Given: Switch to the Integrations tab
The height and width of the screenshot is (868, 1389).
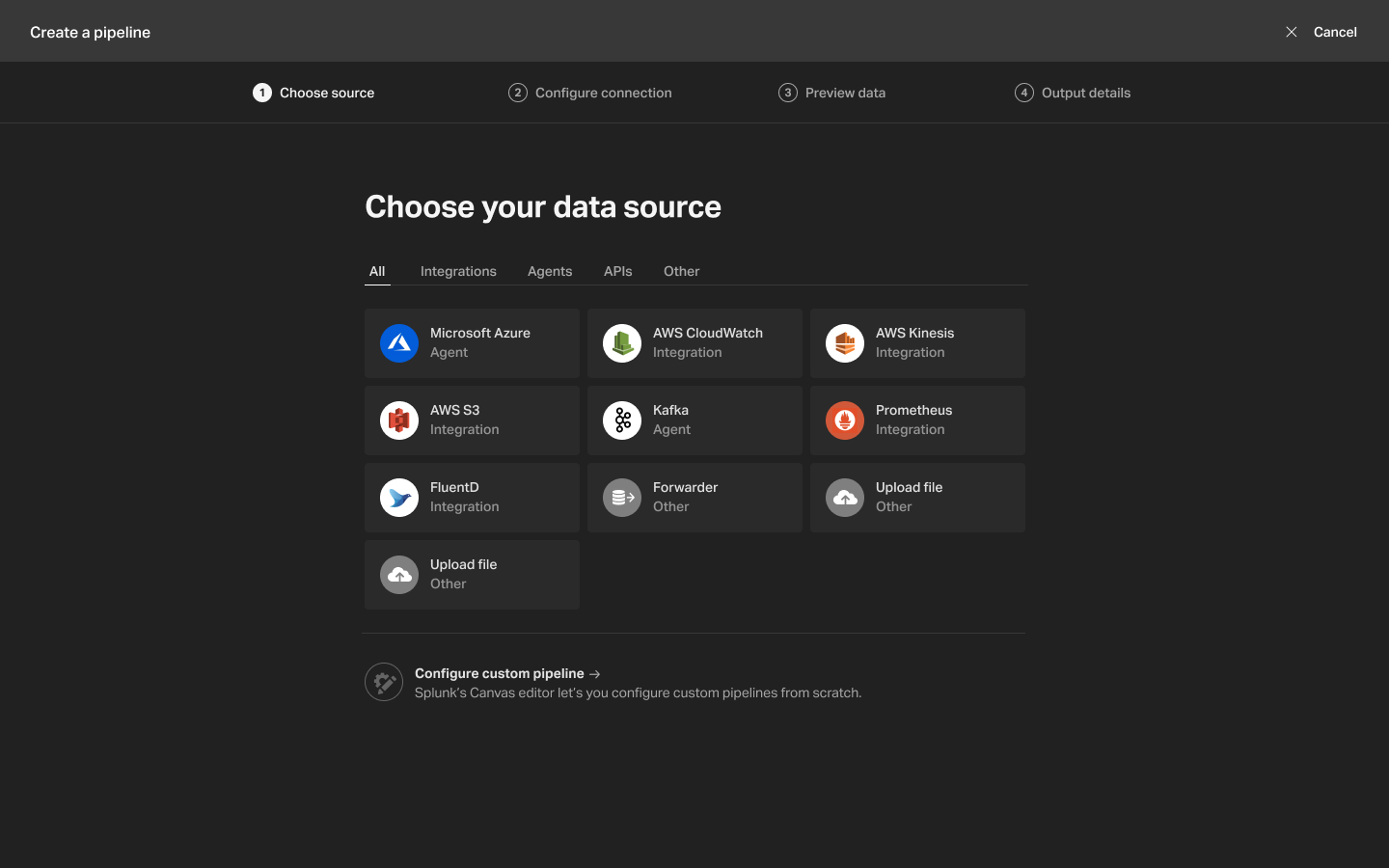Looking at the screenshot, I should pyautogui.click(x=458, y=271).
